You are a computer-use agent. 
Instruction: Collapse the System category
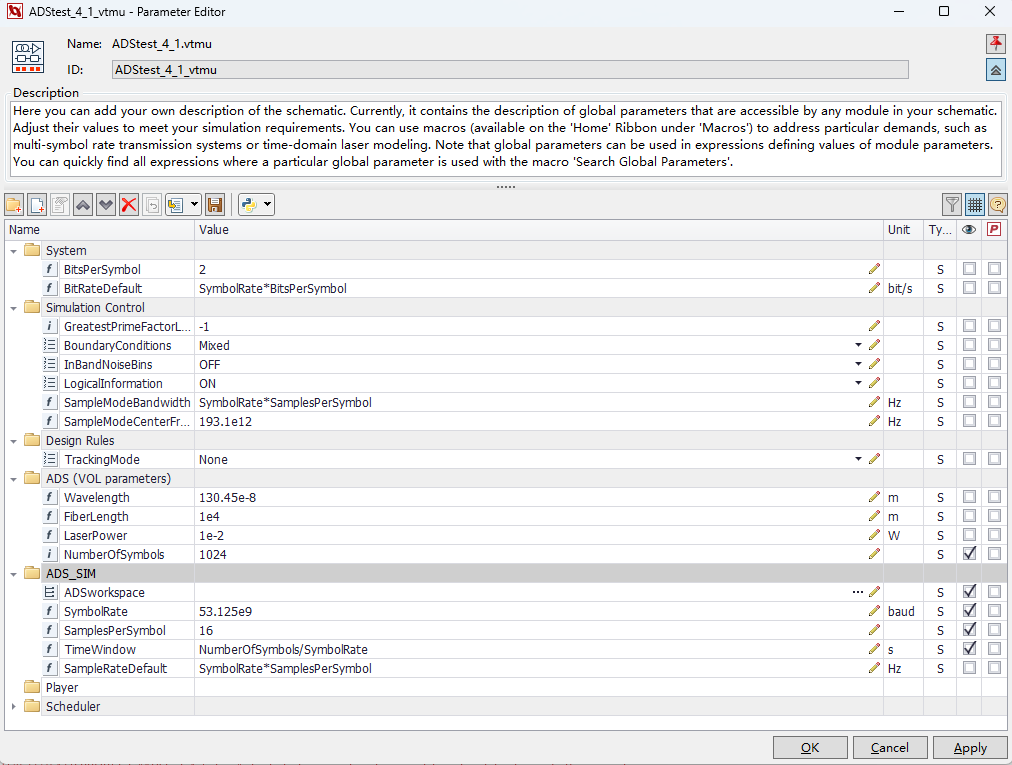(14, 250)
